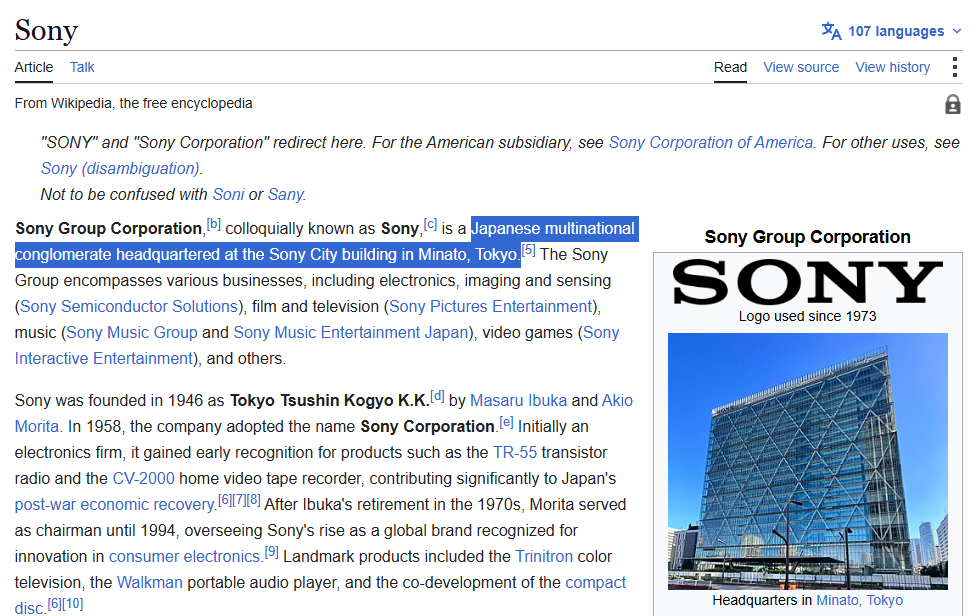Open the vertical three-dot more menu
The image size is (976, 616).
point(954,67)
